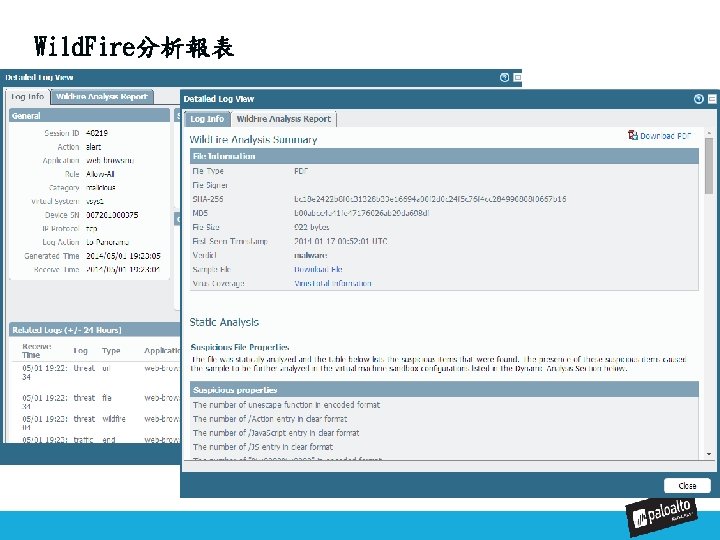720x540 pixels.
Task: Click the General panel header in back window
Action: pos(90,116)
